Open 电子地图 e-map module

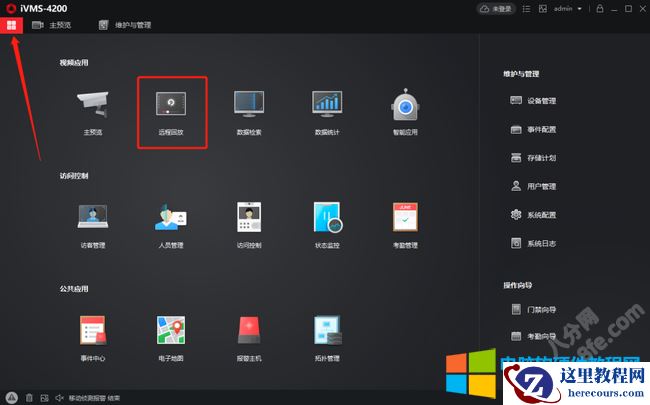(171, 339)
